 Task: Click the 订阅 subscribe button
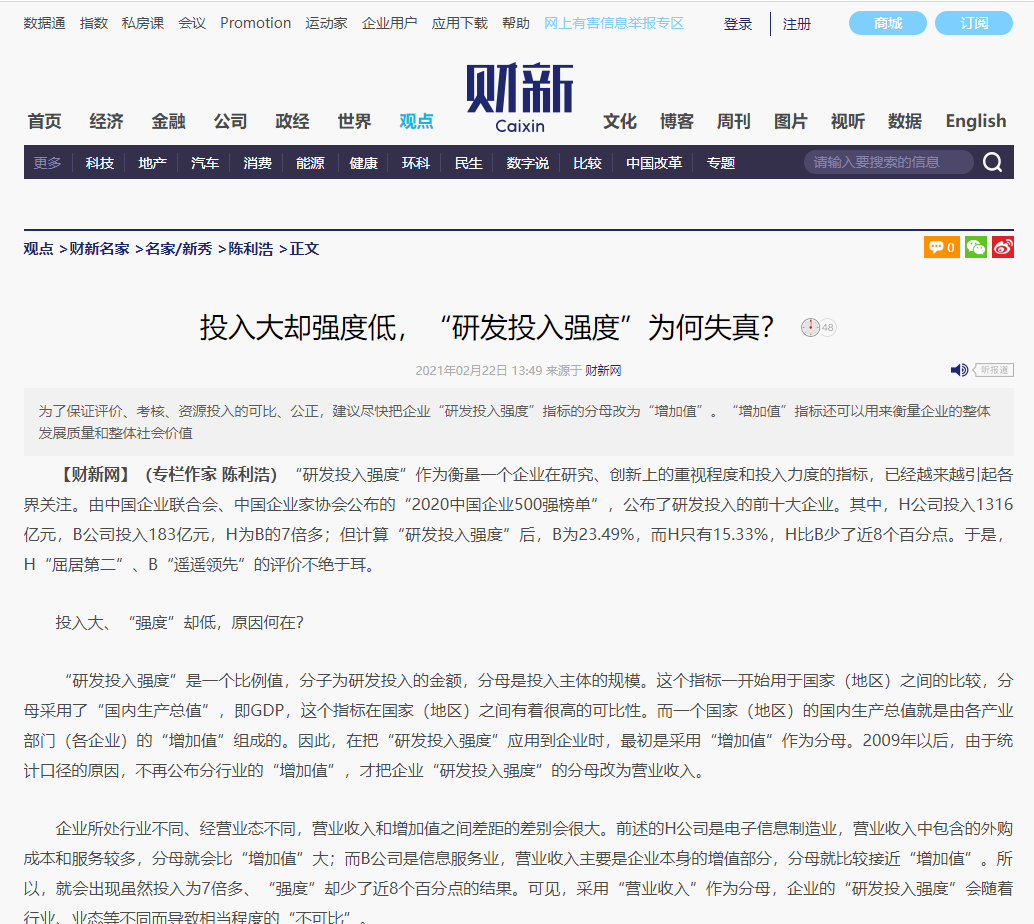point(974,23)
